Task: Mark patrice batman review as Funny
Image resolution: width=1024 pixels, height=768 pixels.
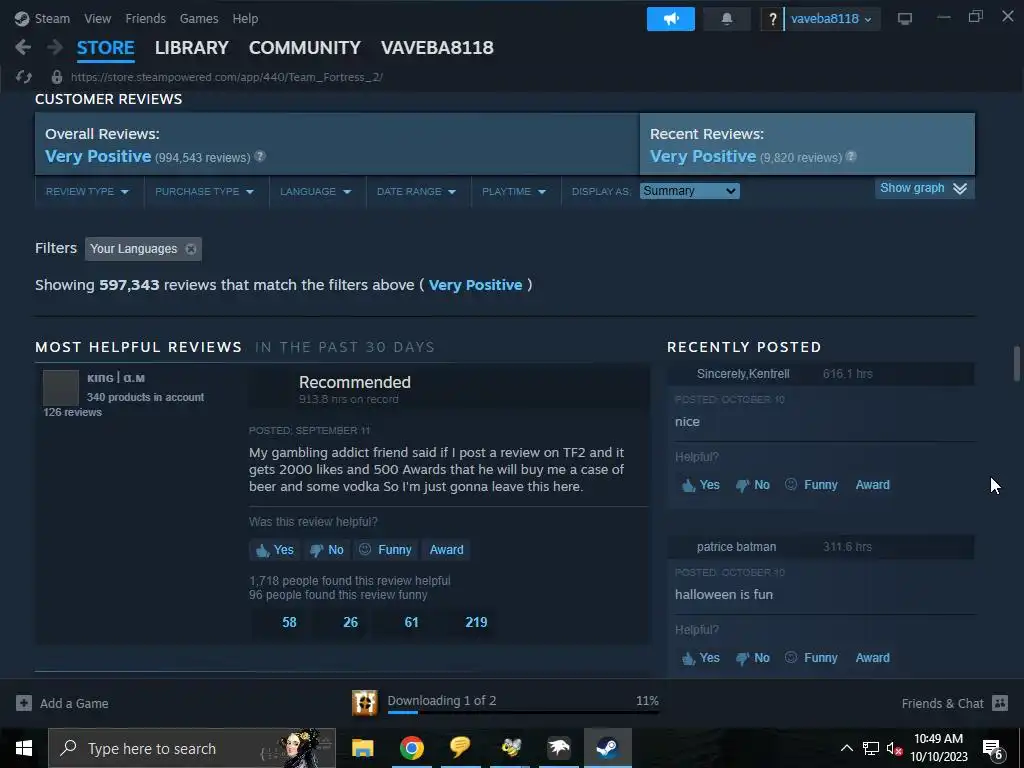Action: click(811, 658)
